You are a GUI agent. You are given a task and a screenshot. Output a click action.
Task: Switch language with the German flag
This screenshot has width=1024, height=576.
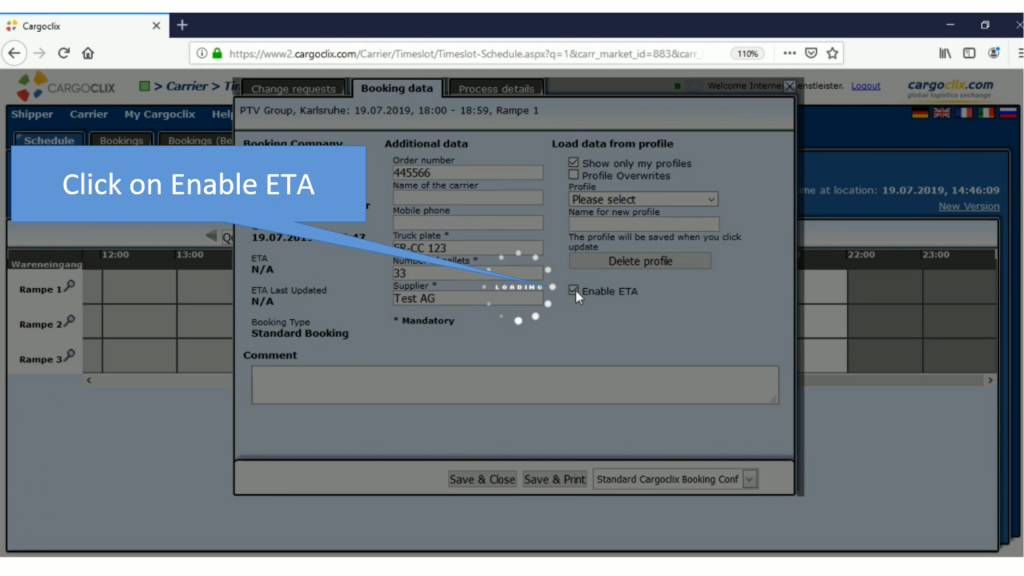(920, 114)
